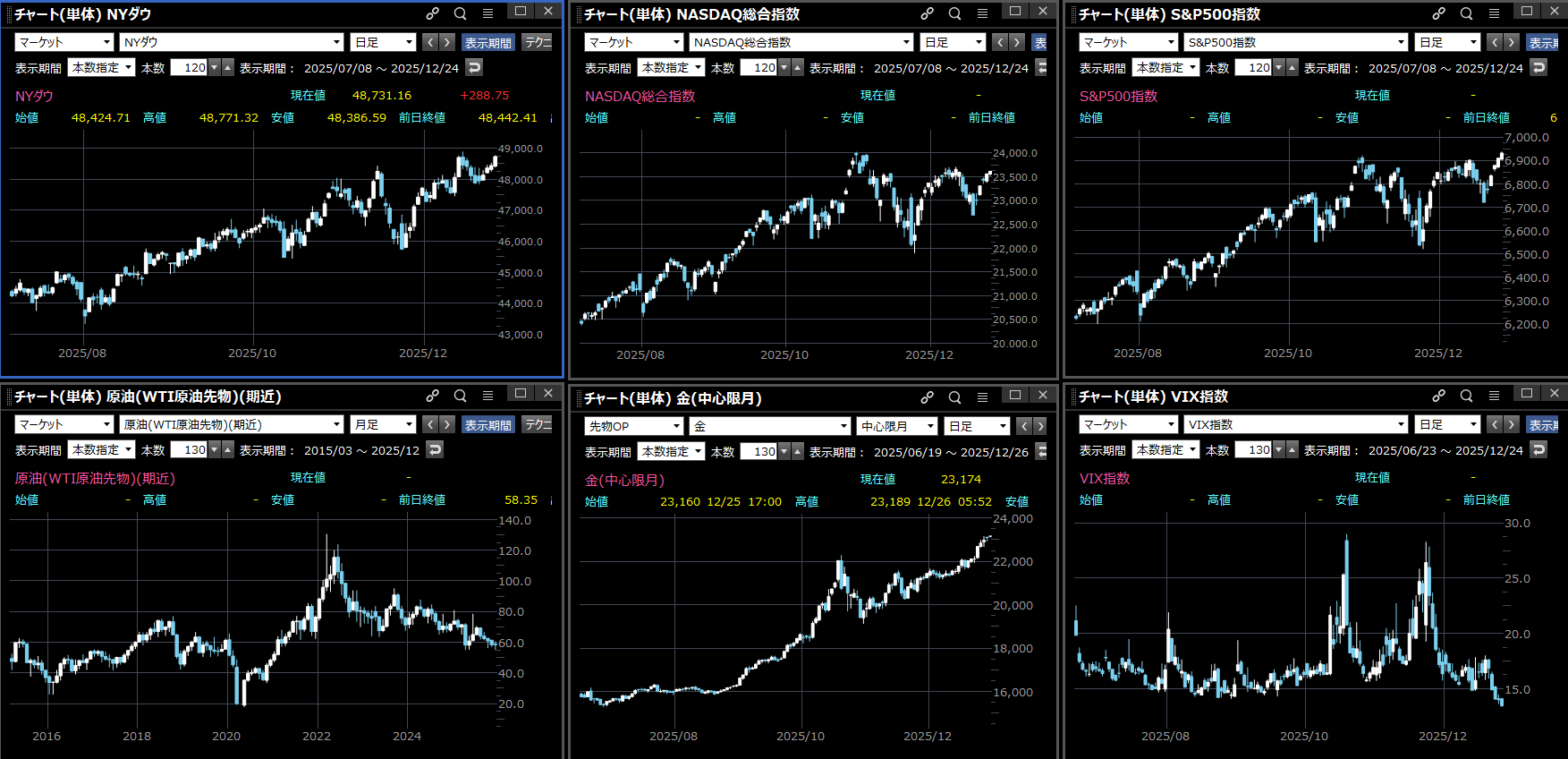Screen dimensions: 1568x759
Task: Toggle the 表示期間 button in 原油 WTI chart
Action: coord(487,424)
